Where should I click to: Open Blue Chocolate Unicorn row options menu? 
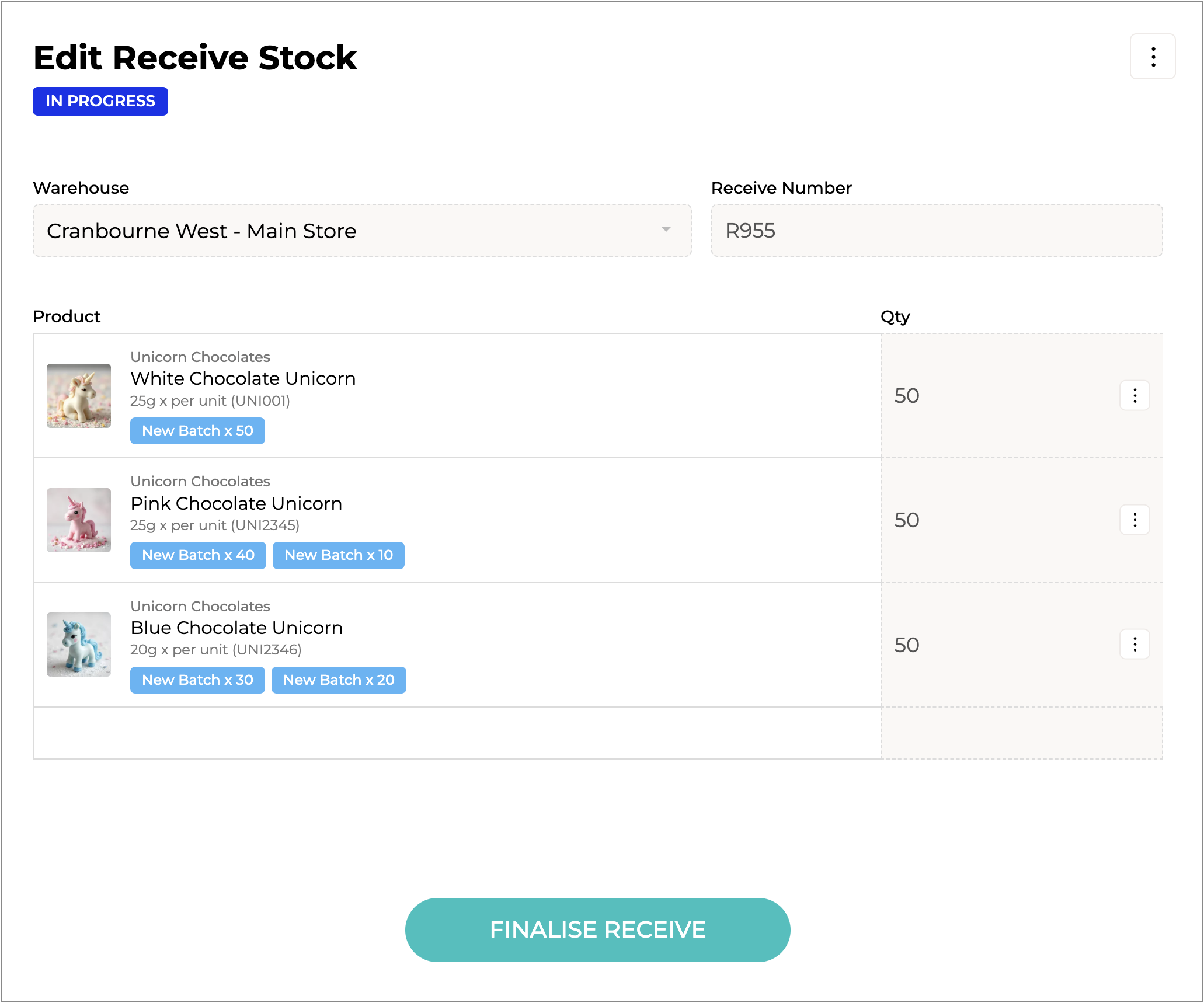(x=1134, y=645)
